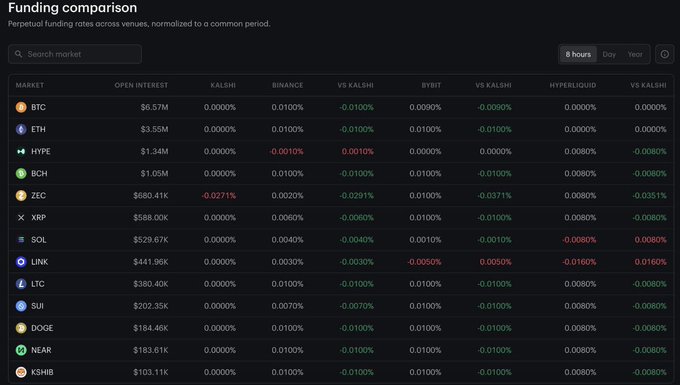Viewport: 680px width, 385px height.
Task: Click BTC open interest $6.57M
Action: [x=154, y=107]
